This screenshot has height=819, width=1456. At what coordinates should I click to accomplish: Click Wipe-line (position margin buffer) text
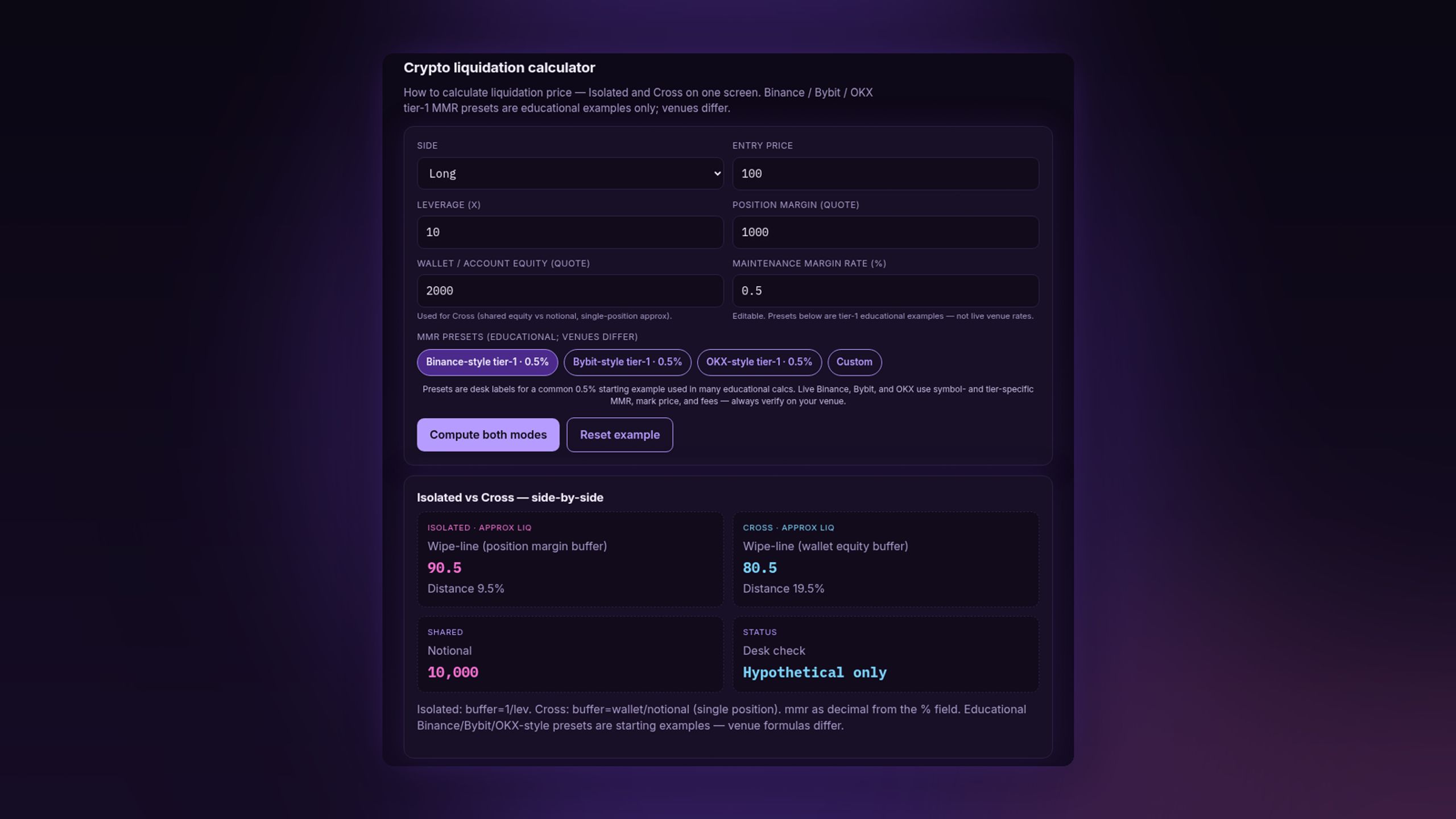pyautogui.click(x=517, y=547)
